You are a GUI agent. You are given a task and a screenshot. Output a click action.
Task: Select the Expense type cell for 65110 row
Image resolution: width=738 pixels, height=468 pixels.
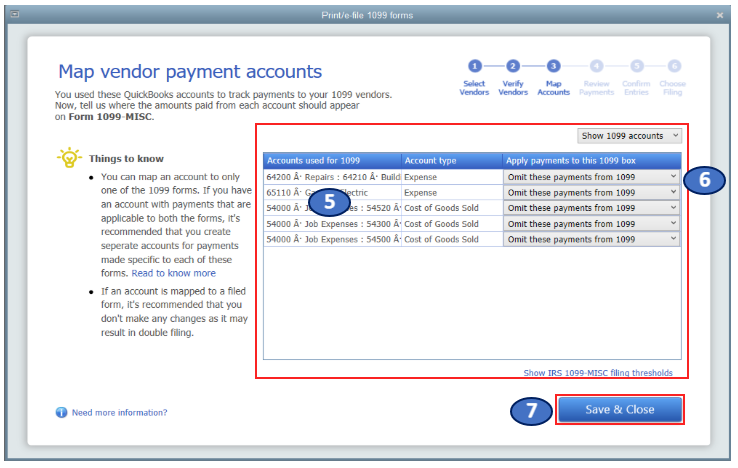(452, 193)
